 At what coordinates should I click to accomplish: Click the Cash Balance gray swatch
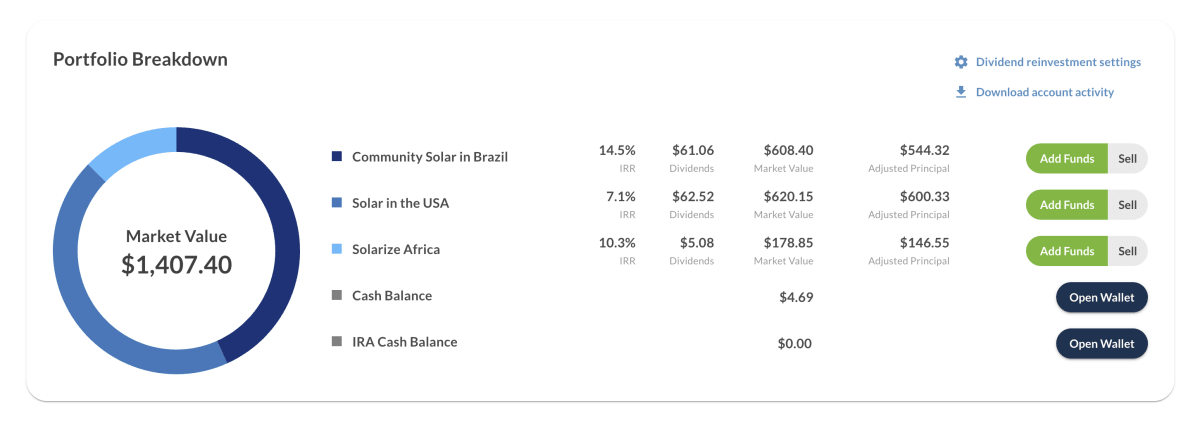(337, 296)
